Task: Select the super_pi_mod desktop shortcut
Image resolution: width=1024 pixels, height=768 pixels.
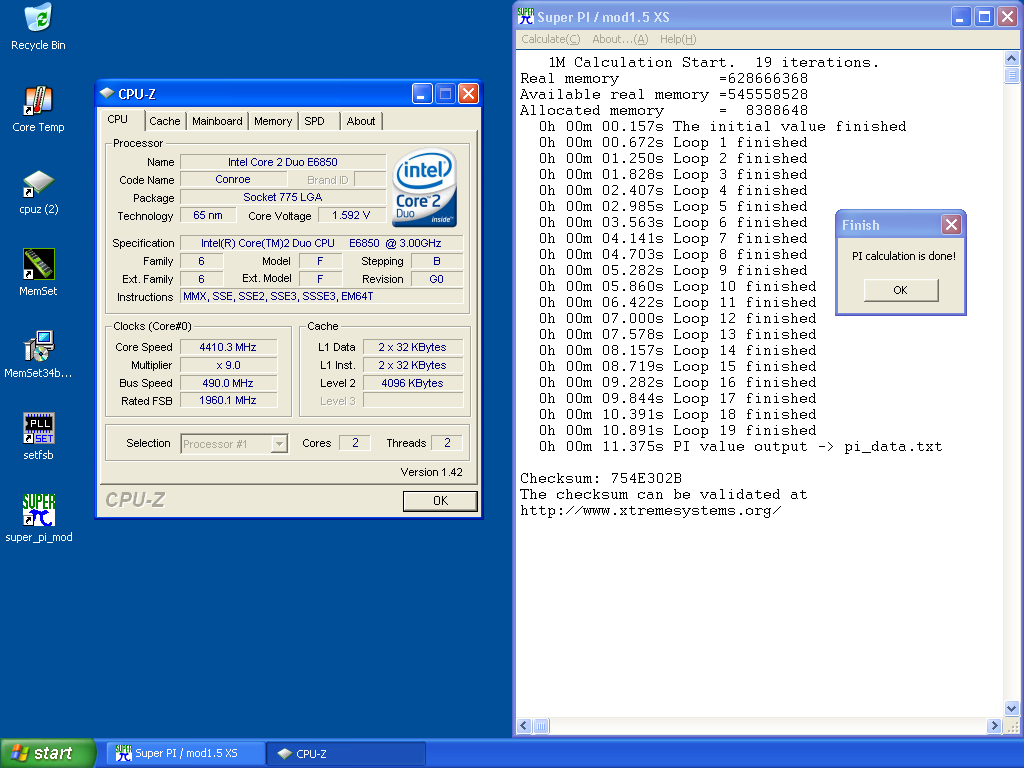Action: [x=38, y=519]
